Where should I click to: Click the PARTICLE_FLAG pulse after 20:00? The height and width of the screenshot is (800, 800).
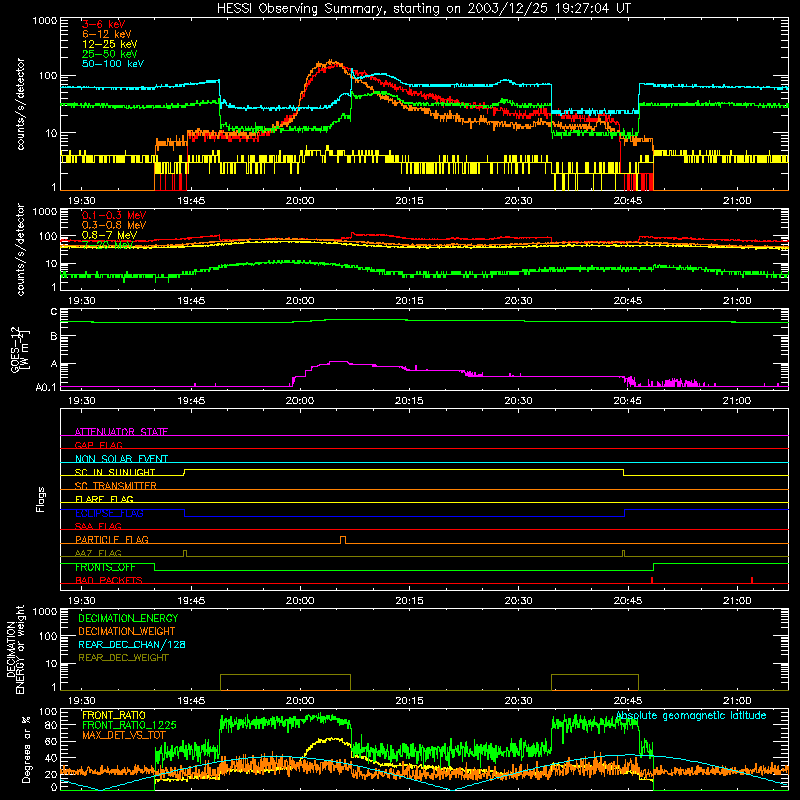point(343,540)
